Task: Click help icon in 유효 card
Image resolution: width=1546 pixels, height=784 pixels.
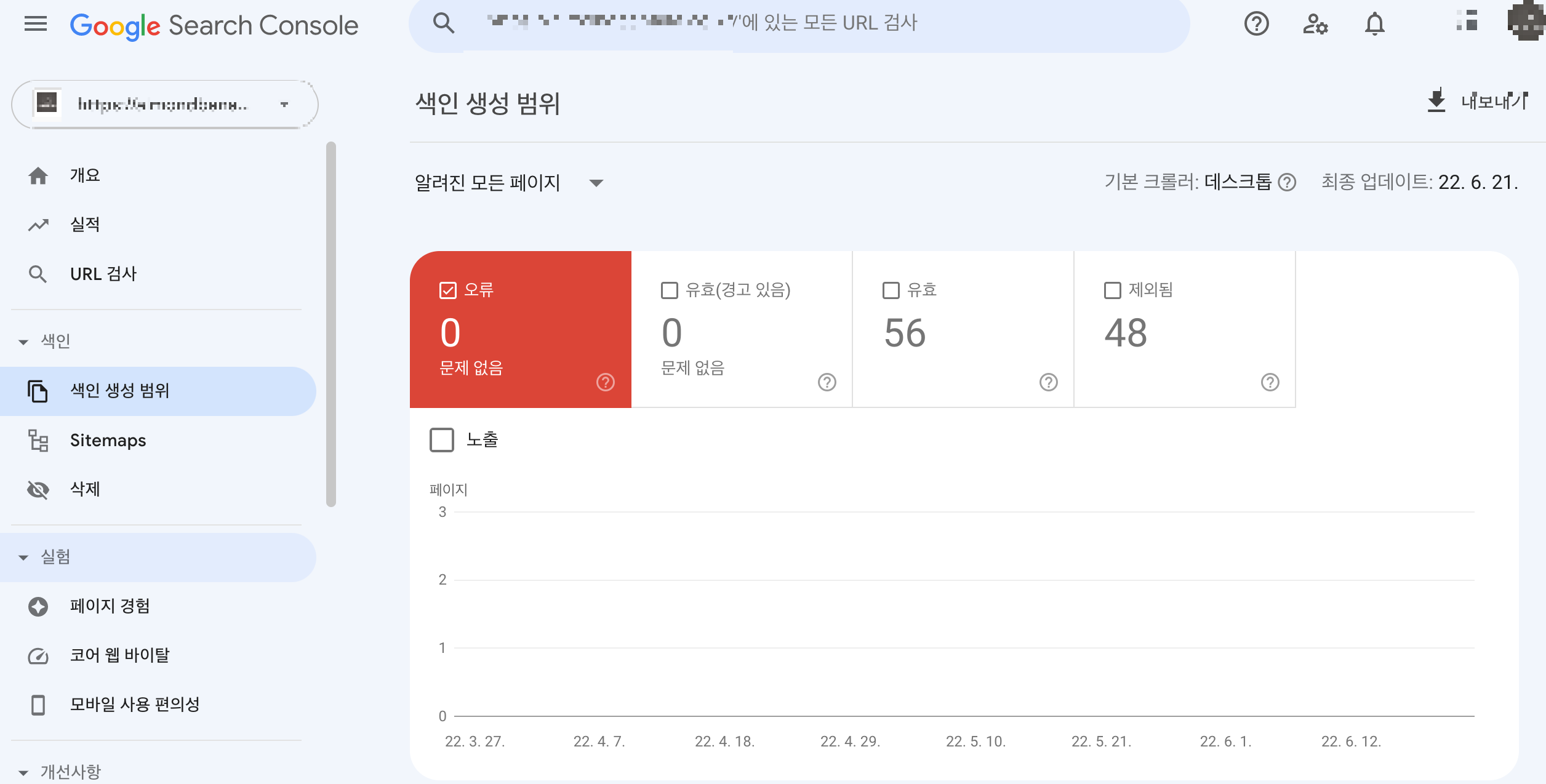Action: click(x=1048, y=382)
